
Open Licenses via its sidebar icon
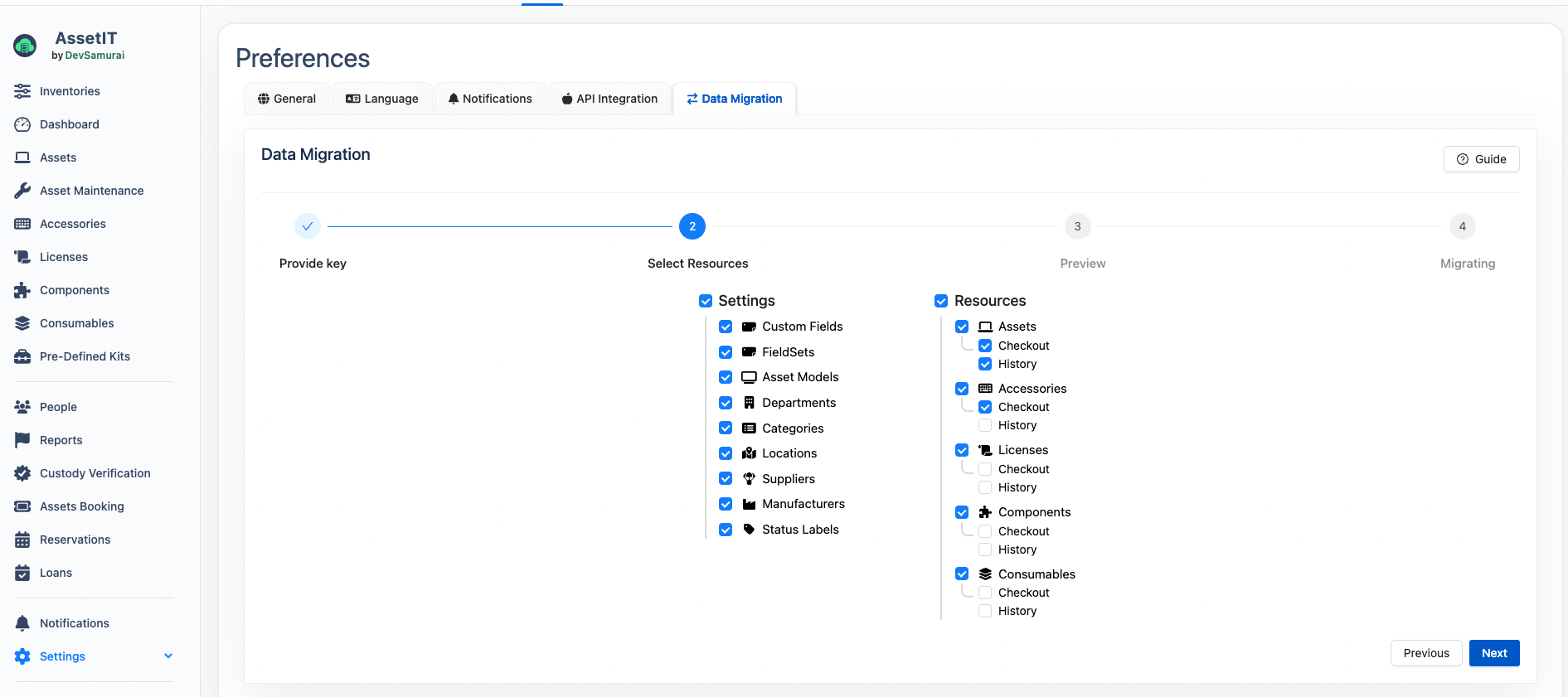tap(22, 257)
